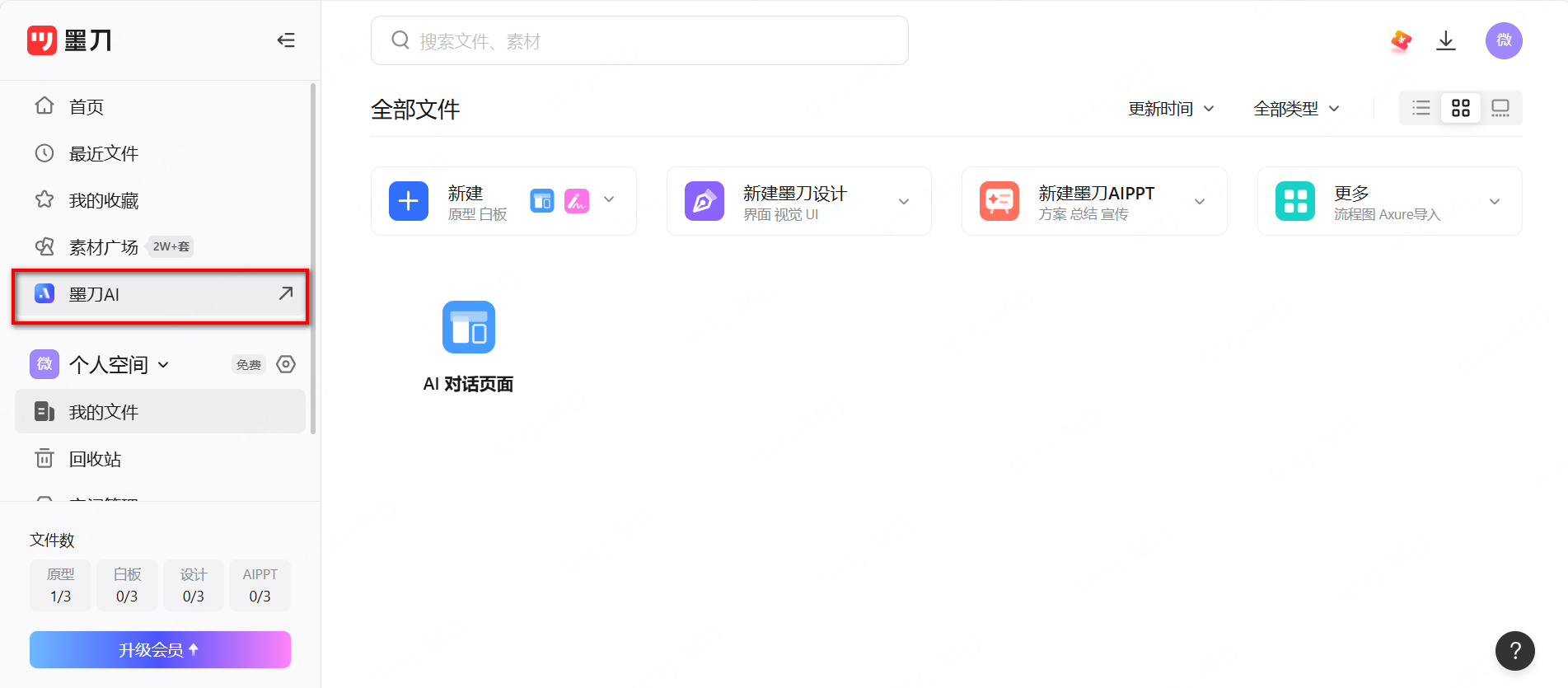
Task: Click the download client icon
Action: click(x=1446, y=40)
